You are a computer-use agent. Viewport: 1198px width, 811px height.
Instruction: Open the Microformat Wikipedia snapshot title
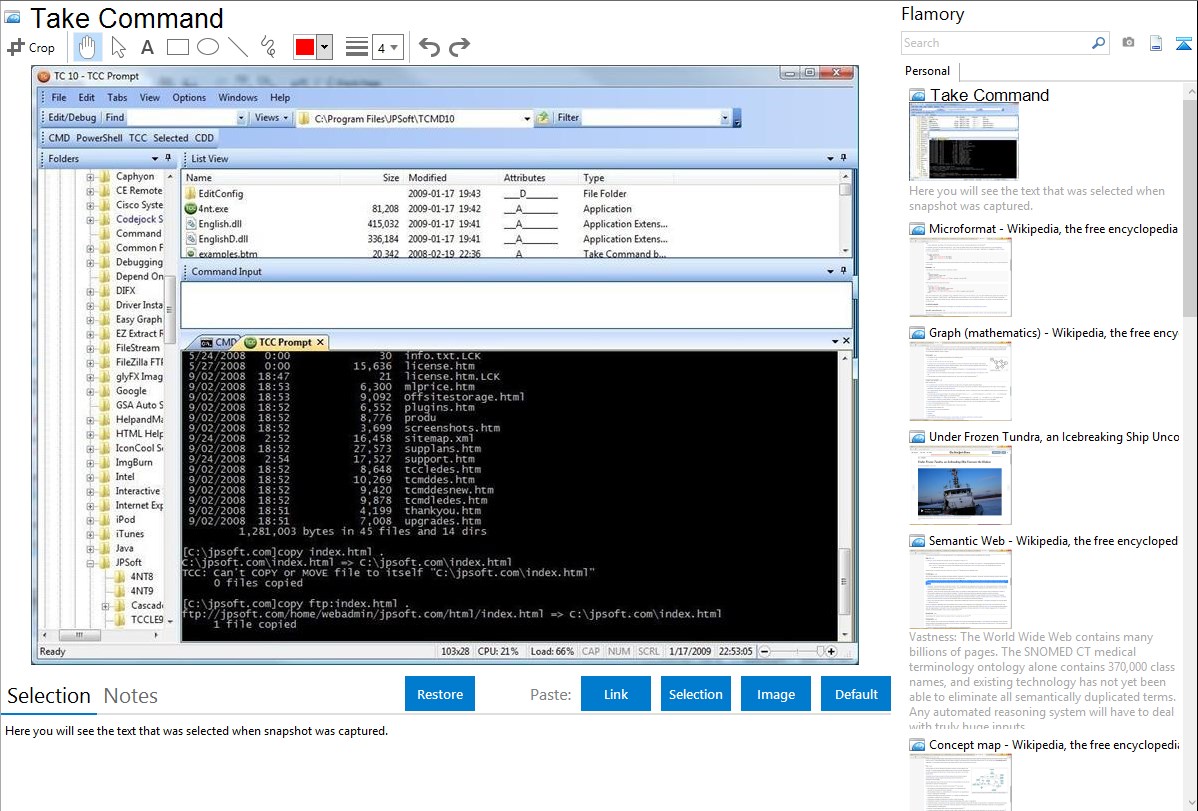[1053, 229]
